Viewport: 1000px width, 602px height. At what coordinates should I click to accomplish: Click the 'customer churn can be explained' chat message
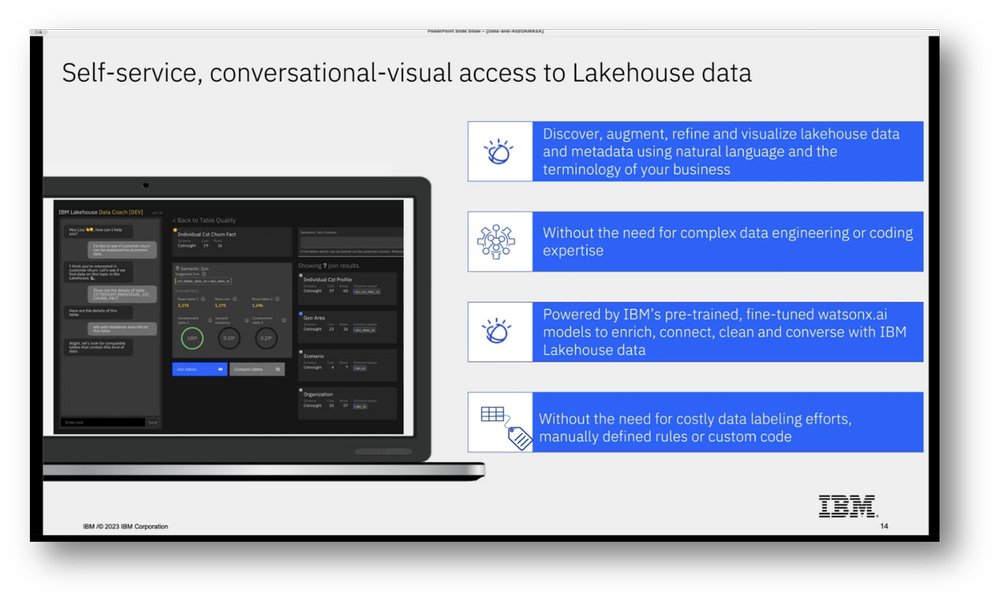tap(122, 249)
